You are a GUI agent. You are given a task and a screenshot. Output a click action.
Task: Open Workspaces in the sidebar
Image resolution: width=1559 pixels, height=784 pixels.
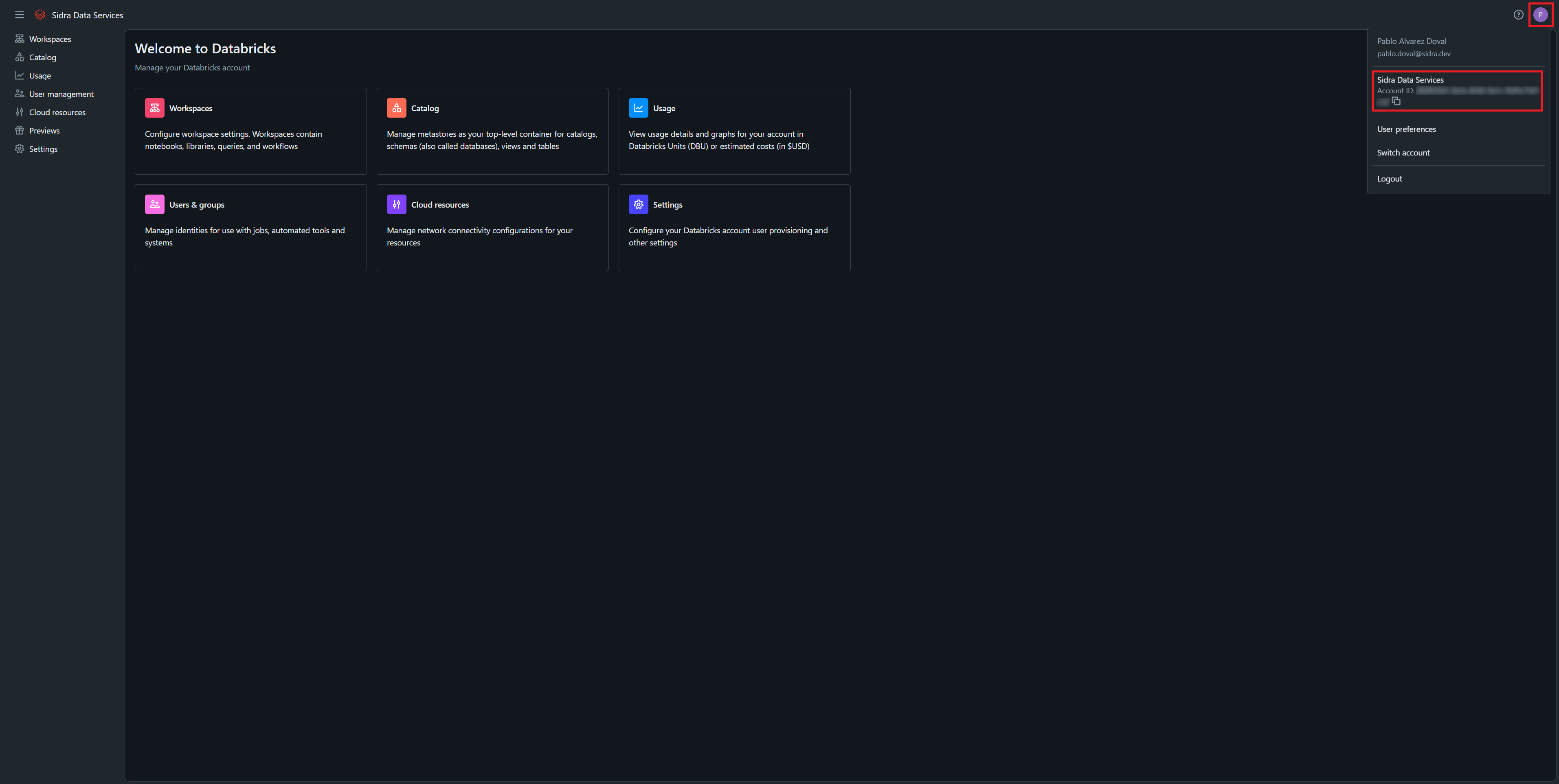coord(50,39)
